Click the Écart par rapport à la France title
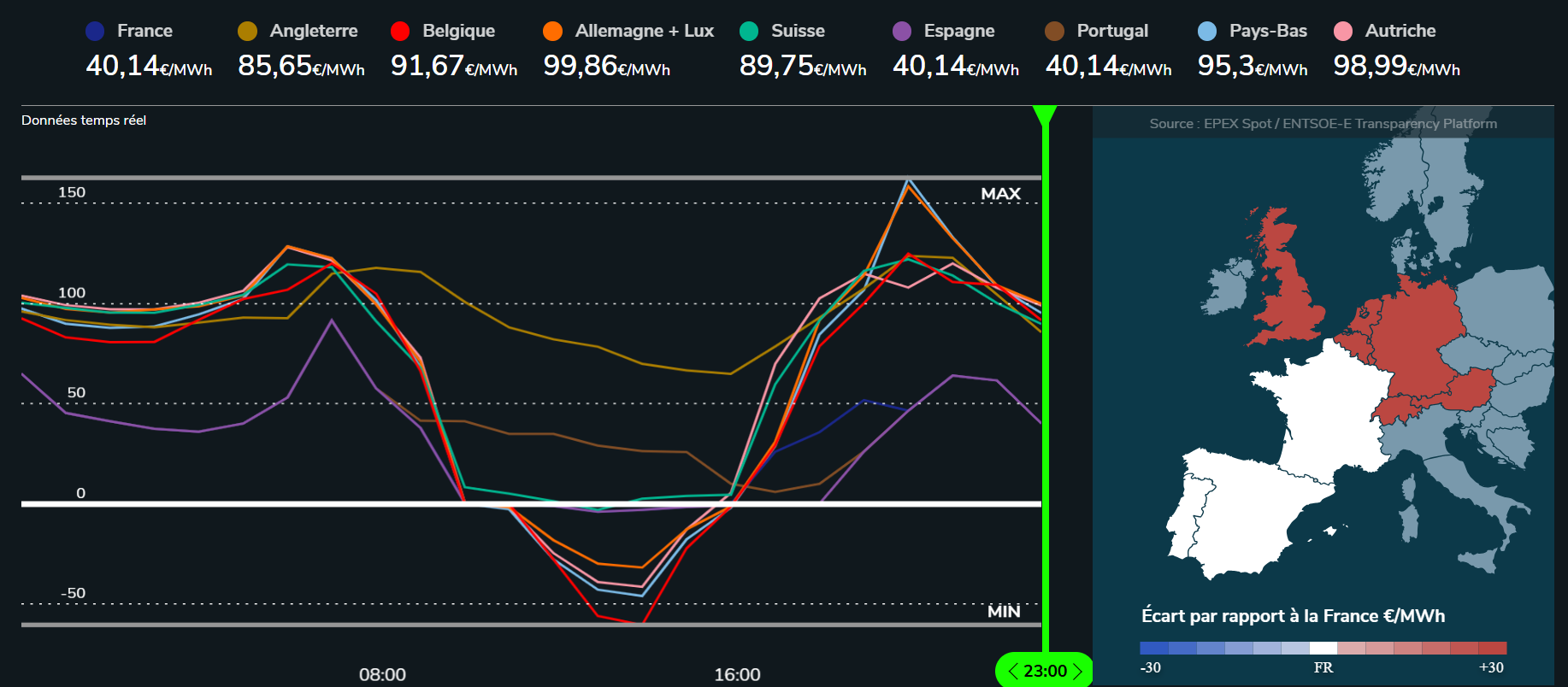Image resolution: width=1568 pixels, height=687 pixels. (x=1294, y=616)
